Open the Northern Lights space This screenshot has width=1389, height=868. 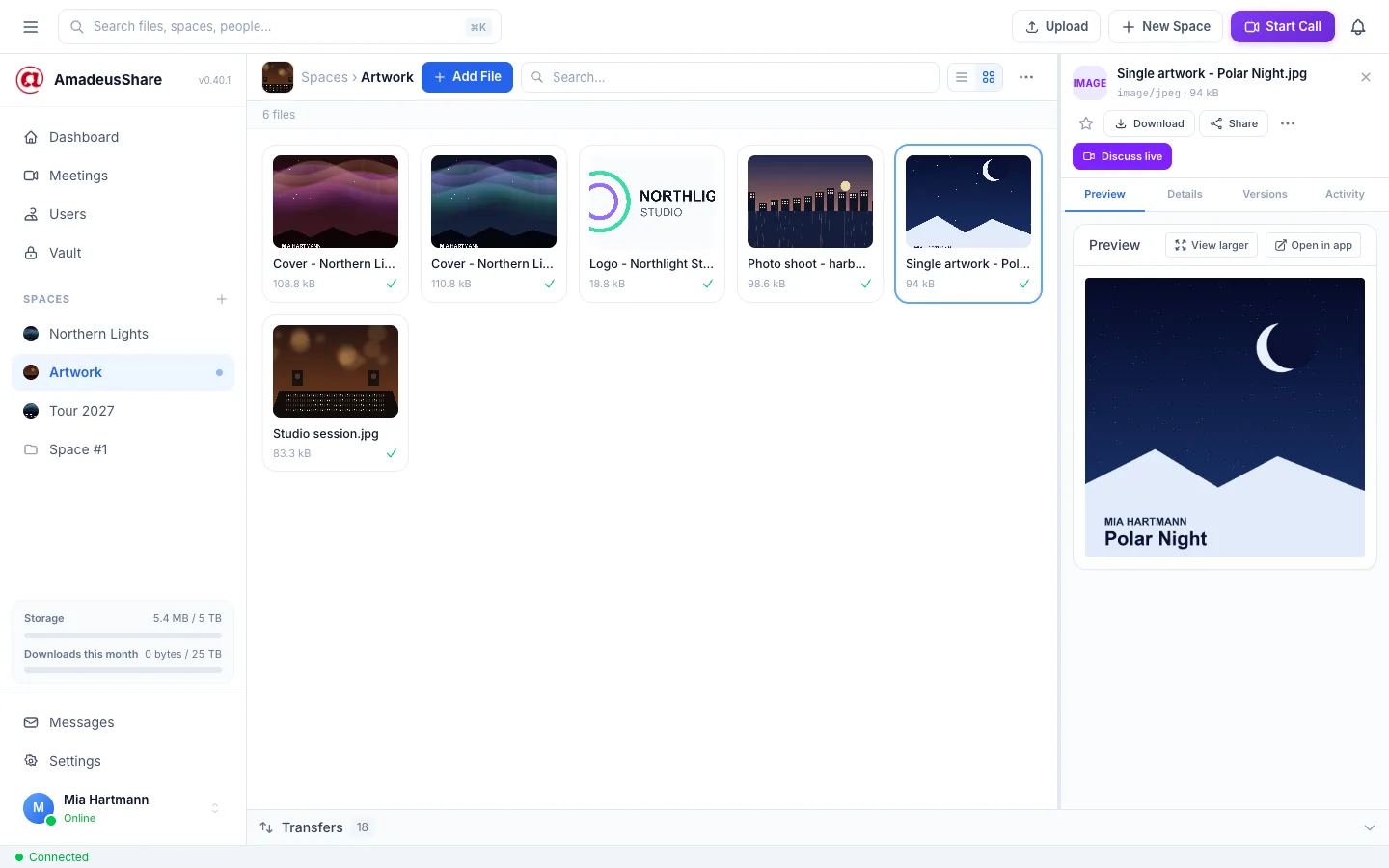coord(123,334)
